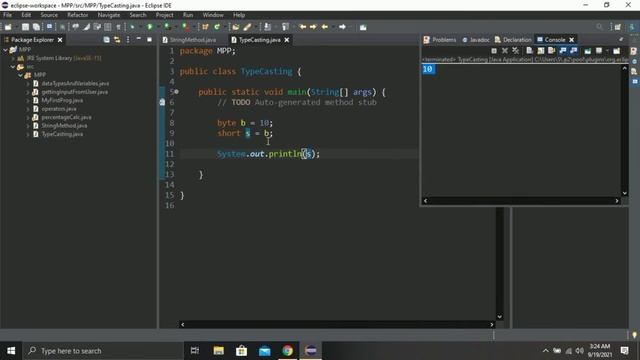Viewport: 640px width, 360px height.
Task: Click the Debug bug icon in toolbar
Action: pos(132,27)
